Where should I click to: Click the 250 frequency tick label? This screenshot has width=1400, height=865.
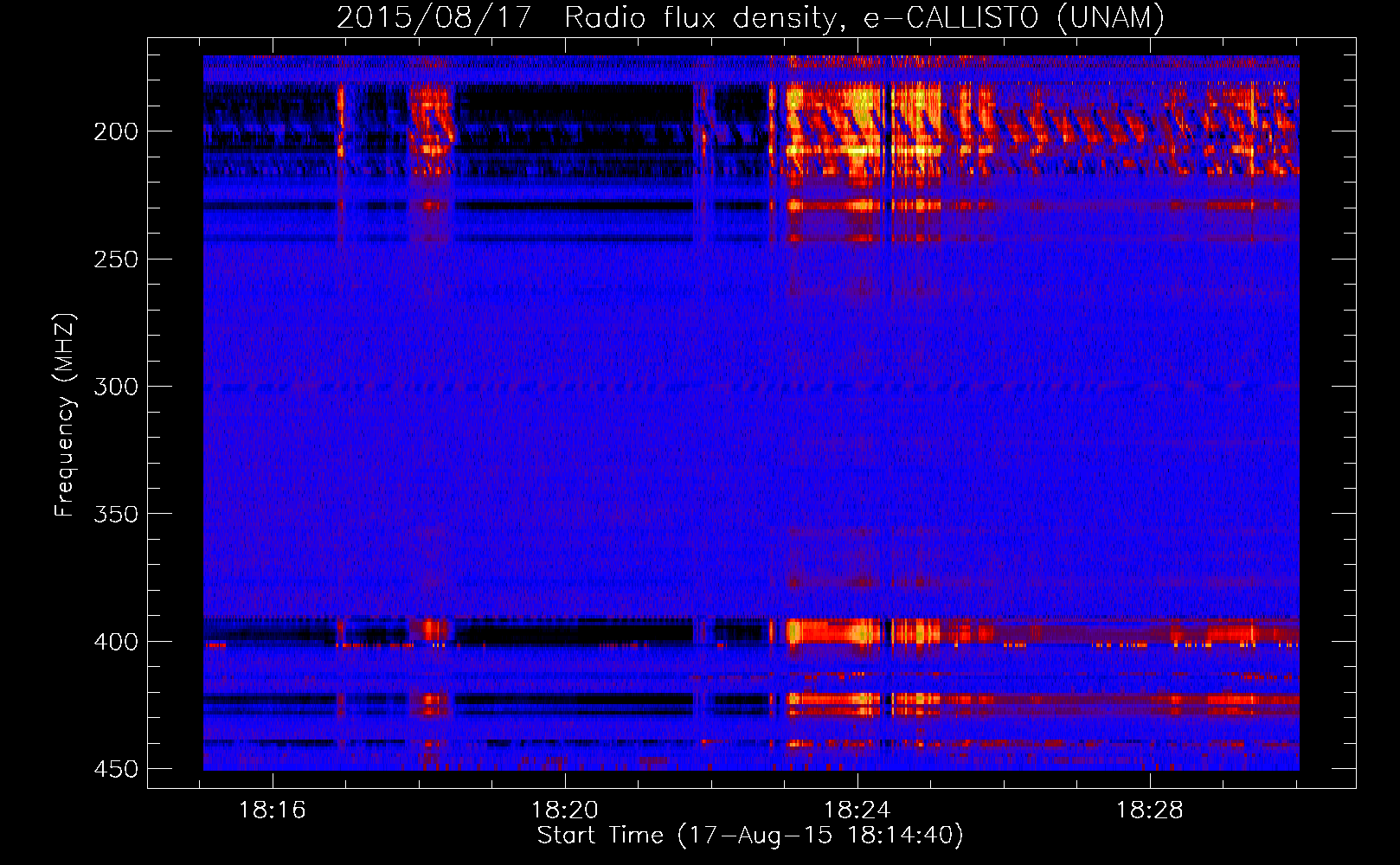click(x=116, y=259)
